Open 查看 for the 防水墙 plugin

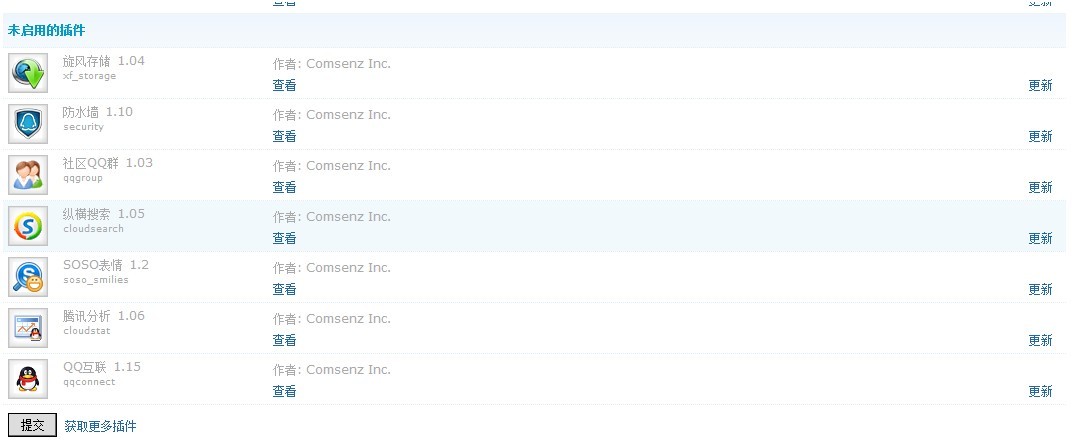pos(284,137)
